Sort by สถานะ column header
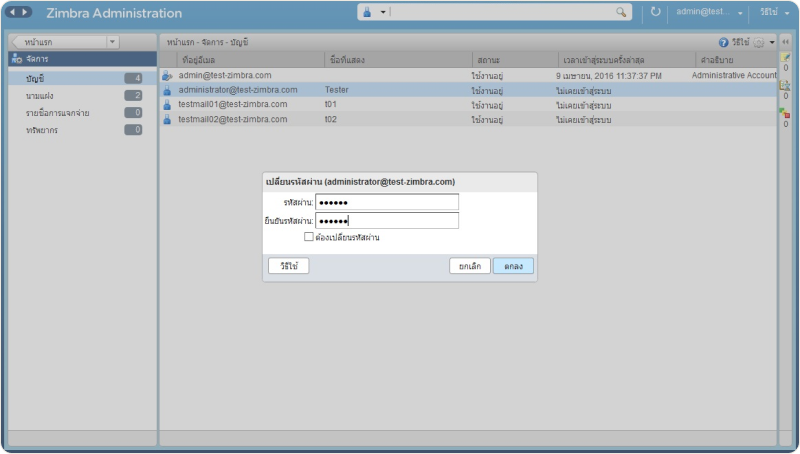 [515, 60]
